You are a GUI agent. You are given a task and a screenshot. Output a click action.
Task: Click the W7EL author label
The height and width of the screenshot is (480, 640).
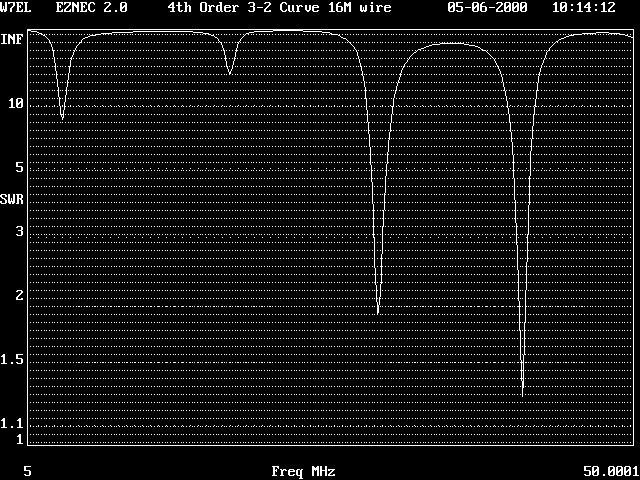coord(16,7)
